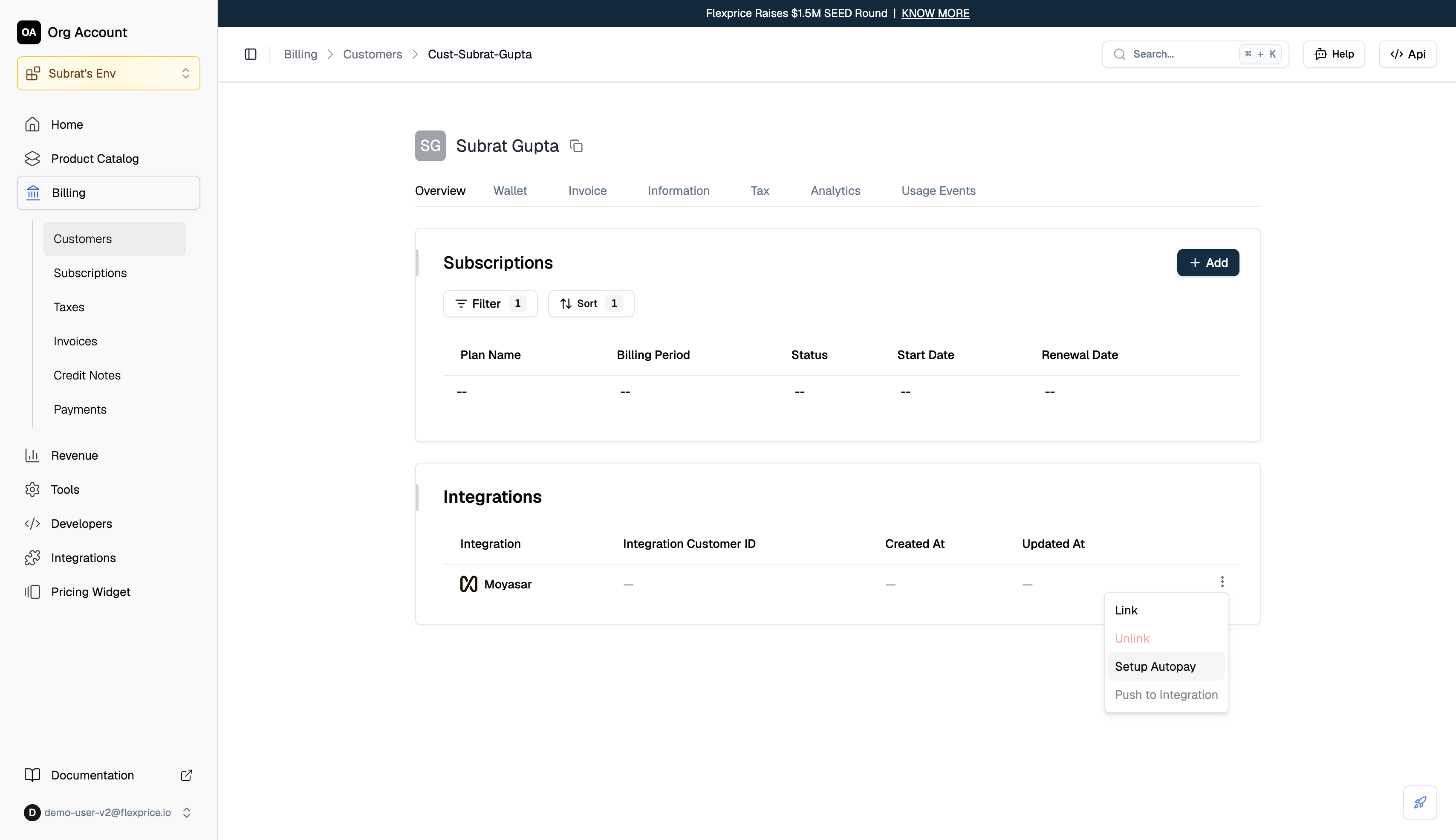
Task: Expand the demo-user-v2@flexprice.io account menu
Action: pos(108,812)
